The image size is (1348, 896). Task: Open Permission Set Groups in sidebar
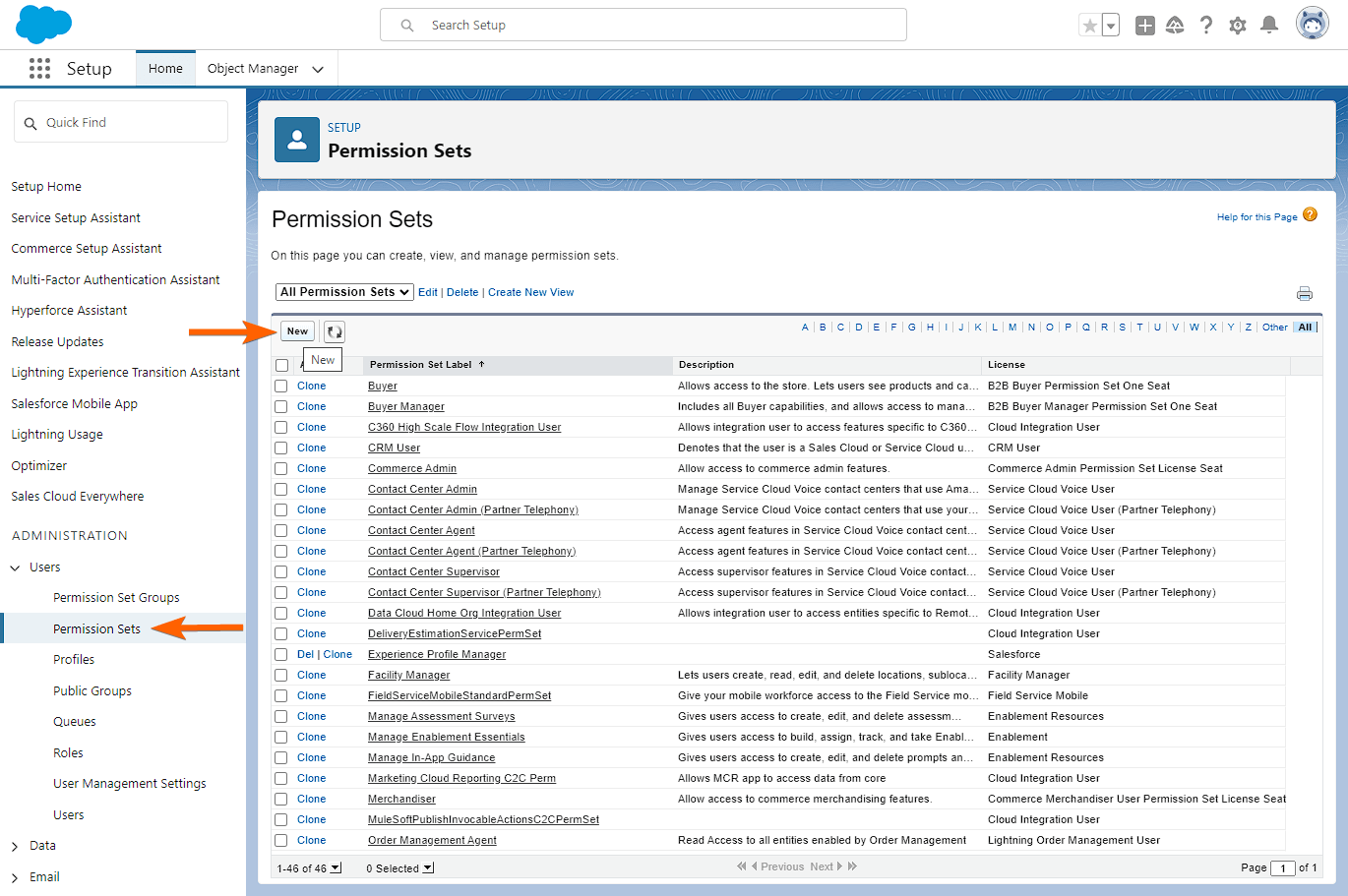point(116,598)
